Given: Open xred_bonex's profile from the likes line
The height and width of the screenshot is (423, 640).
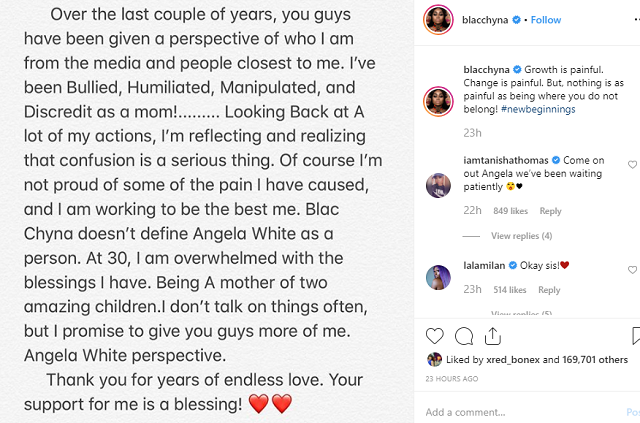Looking at the screenshot, I should point(506,360).
